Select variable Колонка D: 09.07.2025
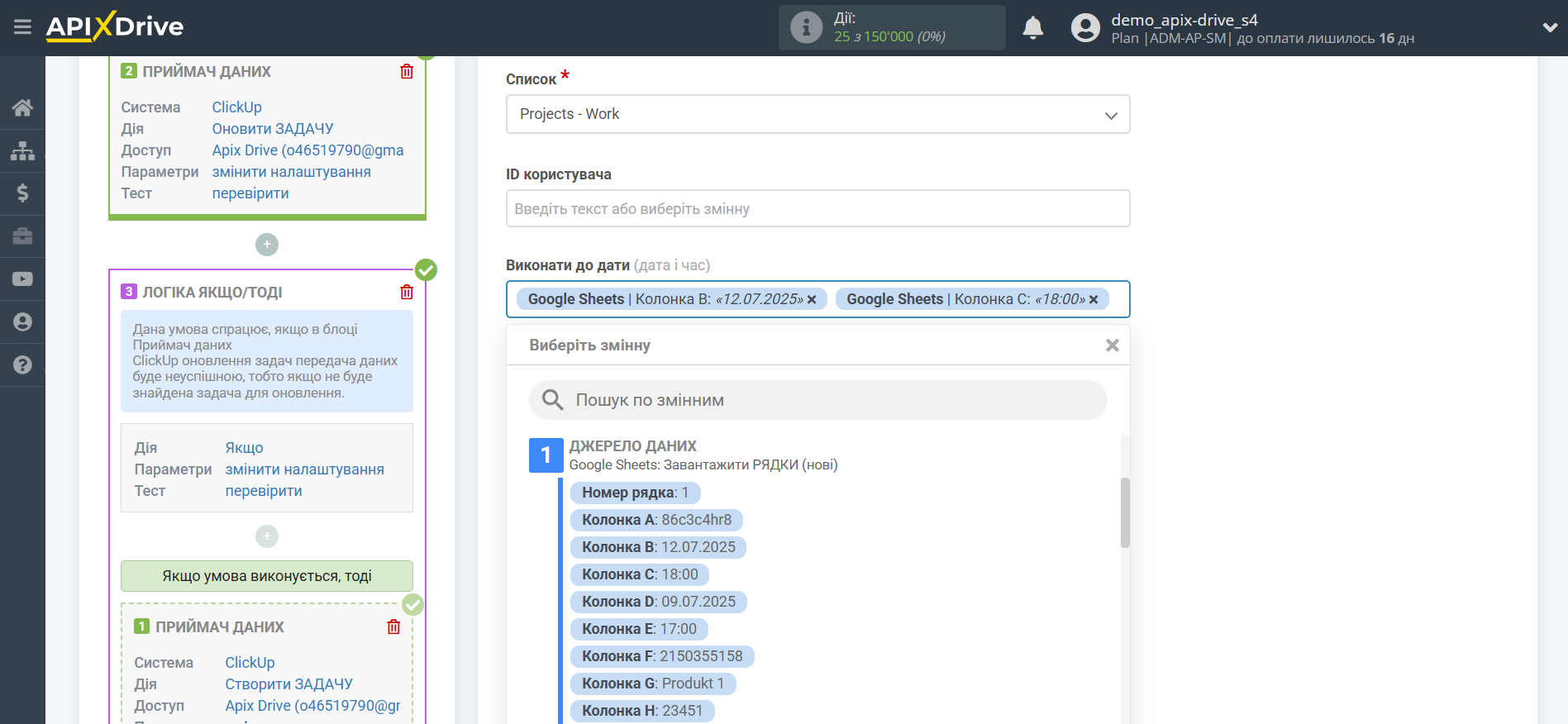Viewport: 1568px width, 724px height. [x=658, y=602]
